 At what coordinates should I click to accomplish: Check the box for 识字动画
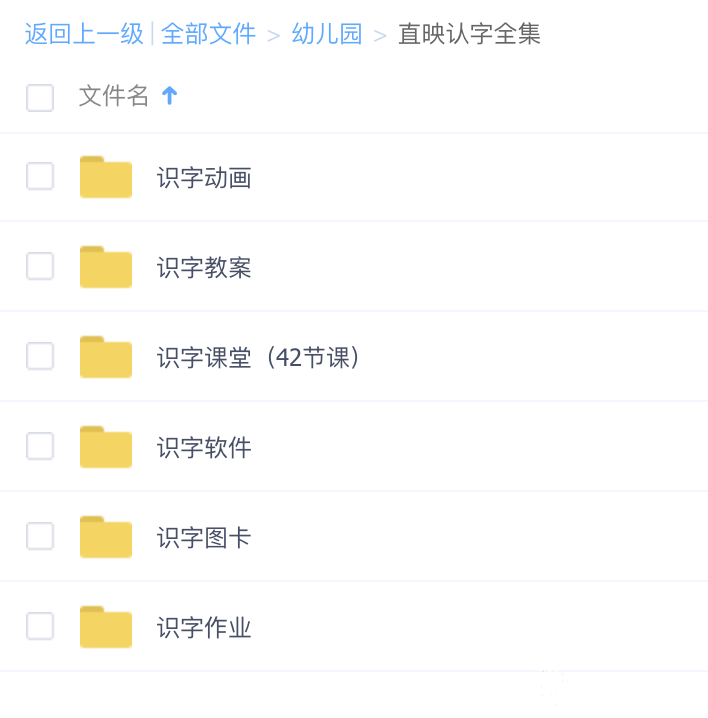point(40,176)
